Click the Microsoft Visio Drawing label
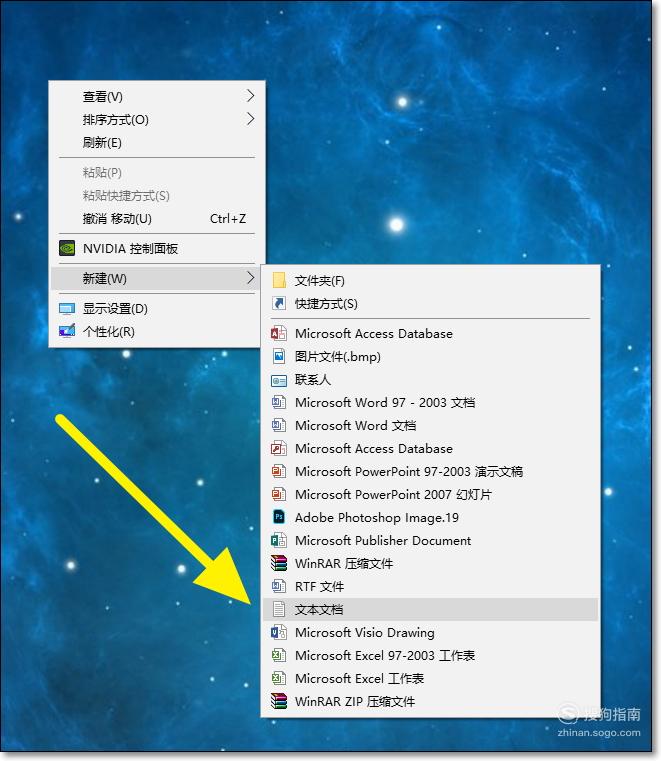Viewport: 661px width, 761px height. coord(364,632)
